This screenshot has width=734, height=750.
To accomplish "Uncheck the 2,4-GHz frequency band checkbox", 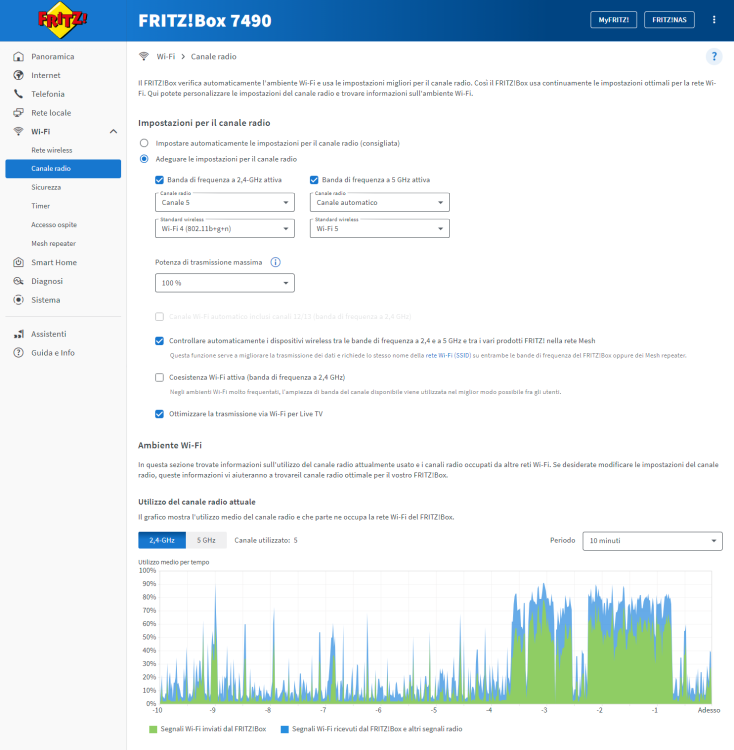I will click(x=159, y=180).
